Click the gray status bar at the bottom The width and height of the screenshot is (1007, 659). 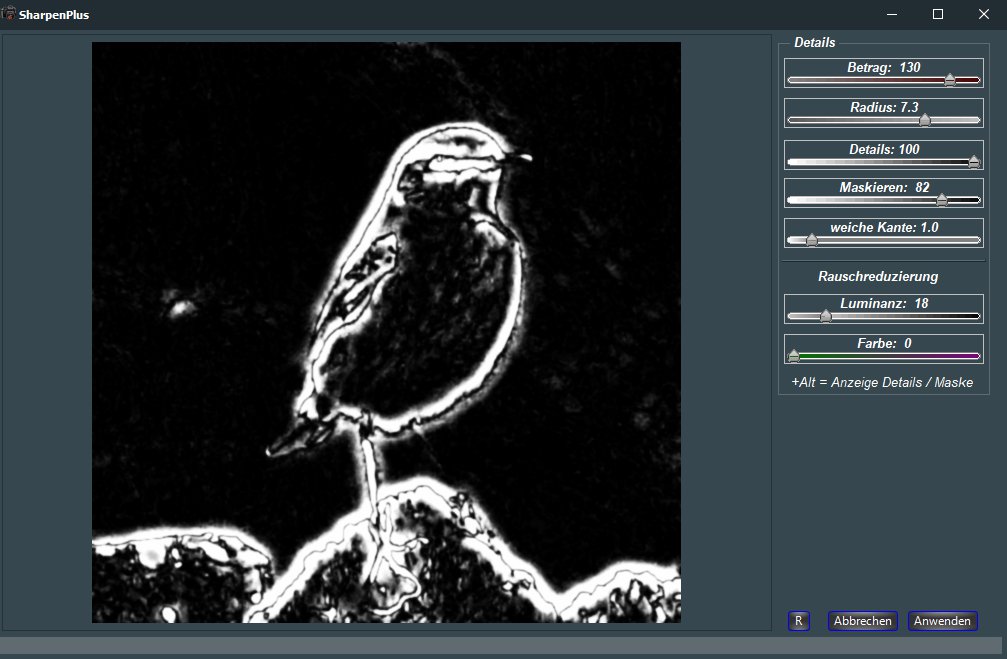tap(500, 646)
